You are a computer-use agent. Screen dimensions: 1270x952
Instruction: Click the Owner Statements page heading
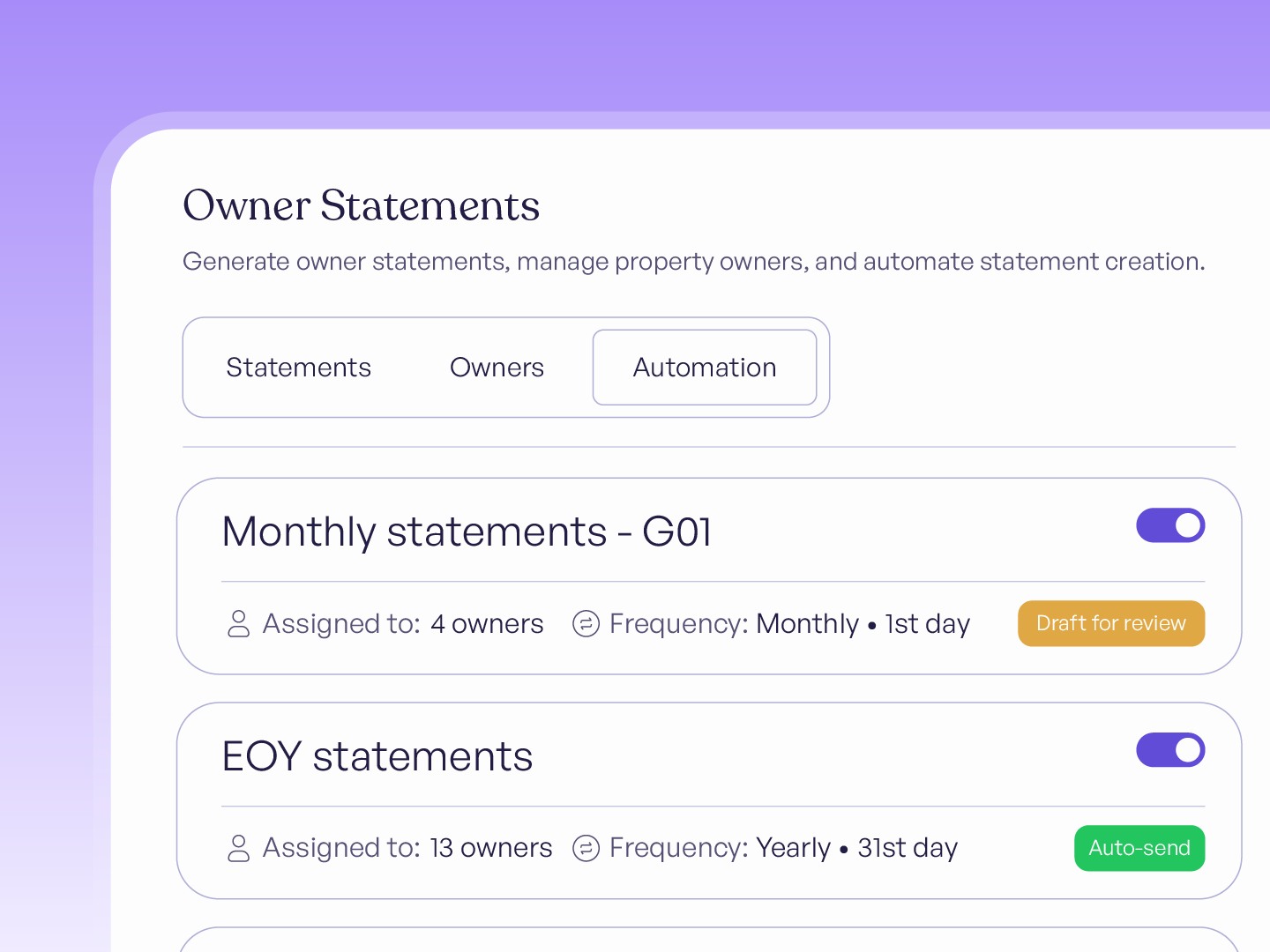[361, 205]
